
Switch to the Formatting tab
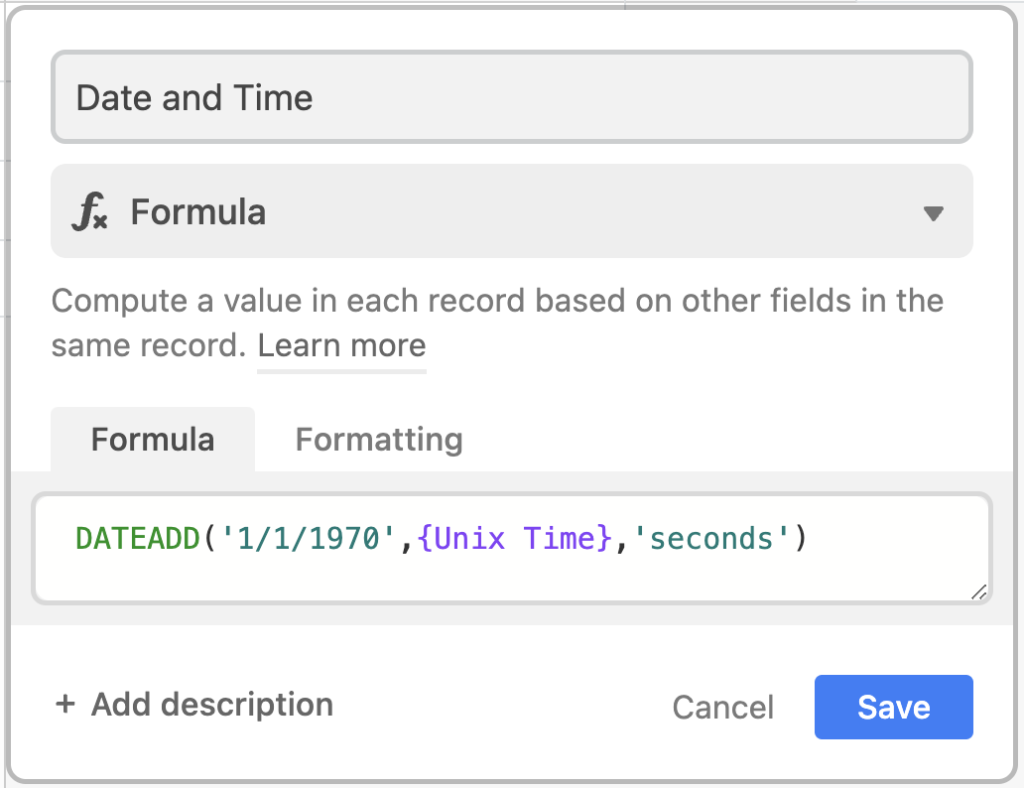coord(378,439)
